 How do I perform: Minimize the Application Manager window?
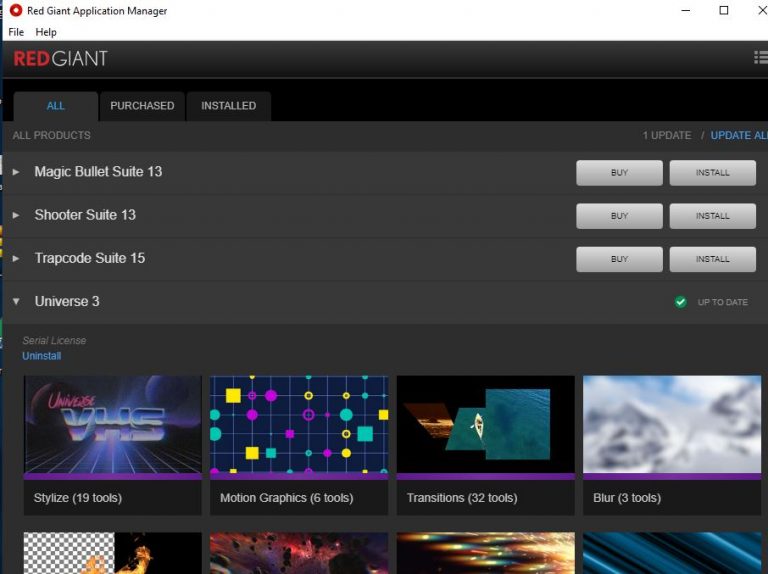click(686, 10)
